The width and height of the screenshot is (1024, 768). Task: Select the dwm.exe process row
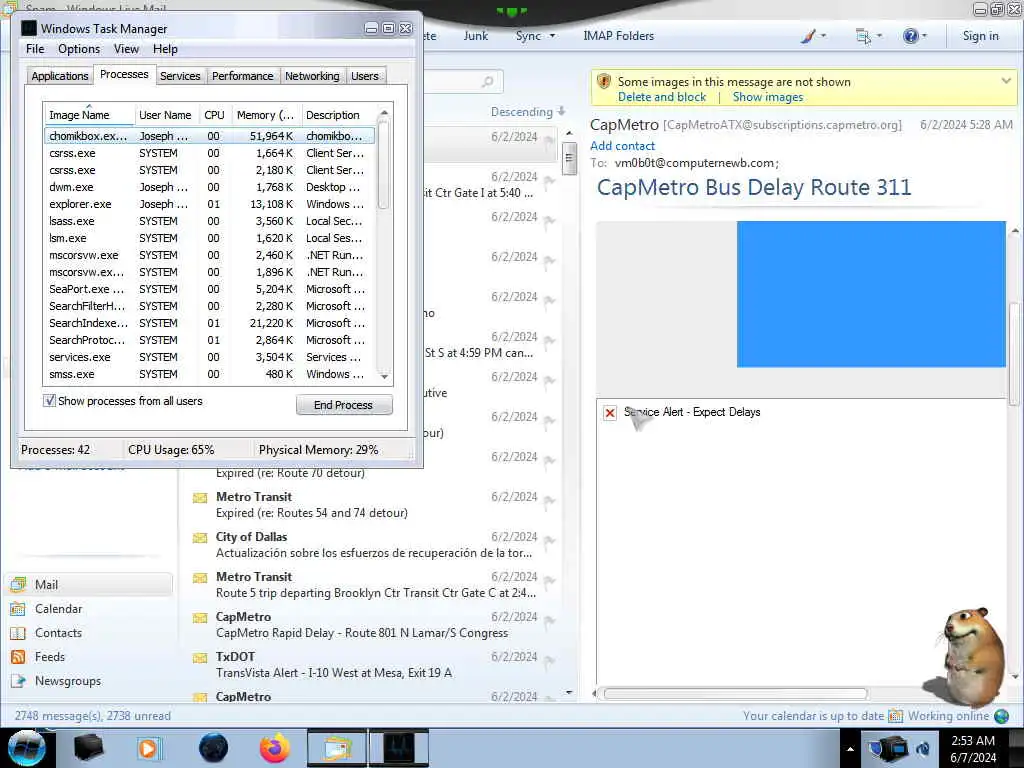(x=209, y=187)
